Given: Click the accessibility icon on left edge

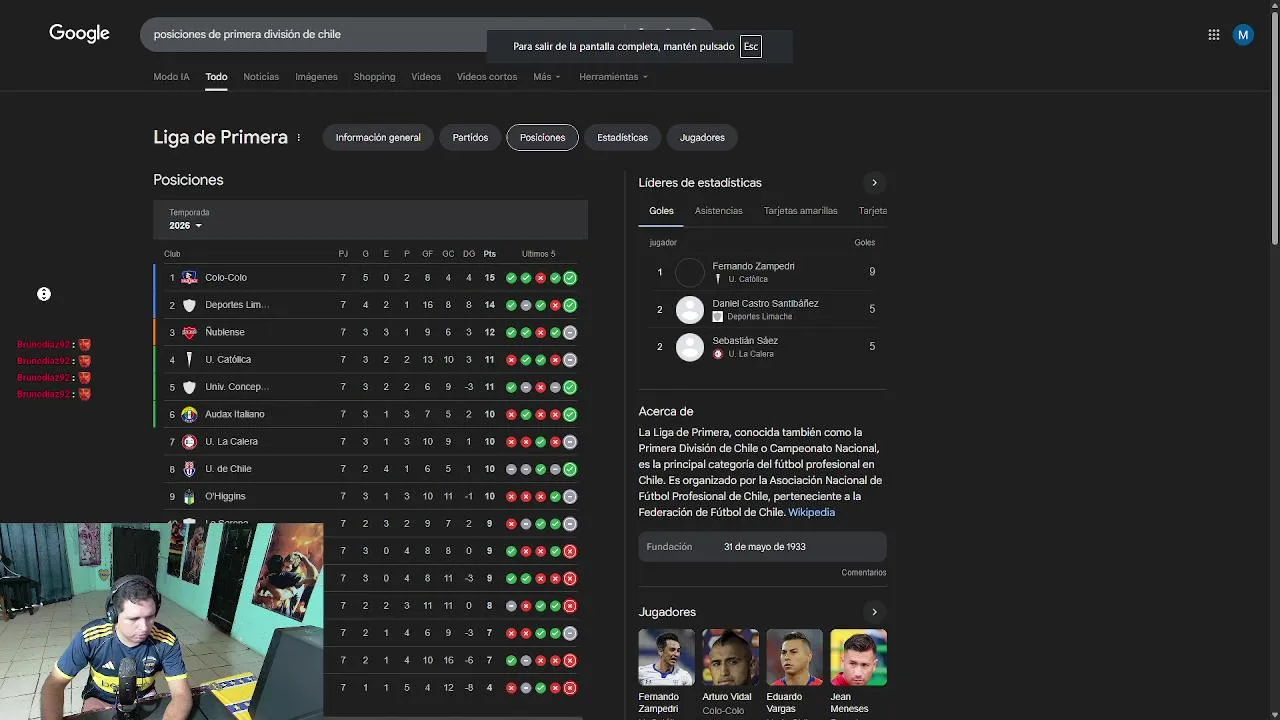Looking at the screenshot, I should [44, 294].
